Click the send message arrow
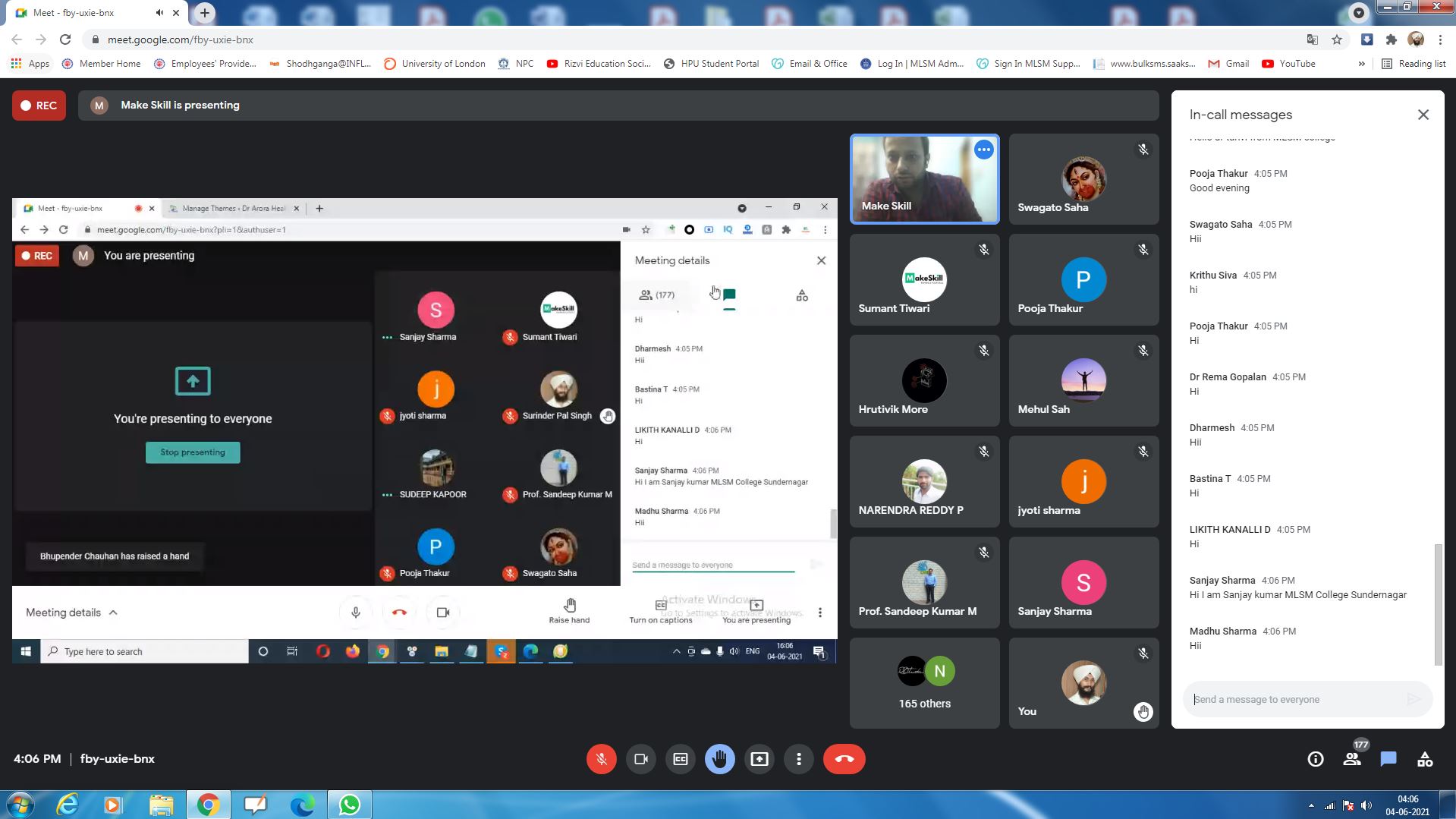 point(1414,699)
